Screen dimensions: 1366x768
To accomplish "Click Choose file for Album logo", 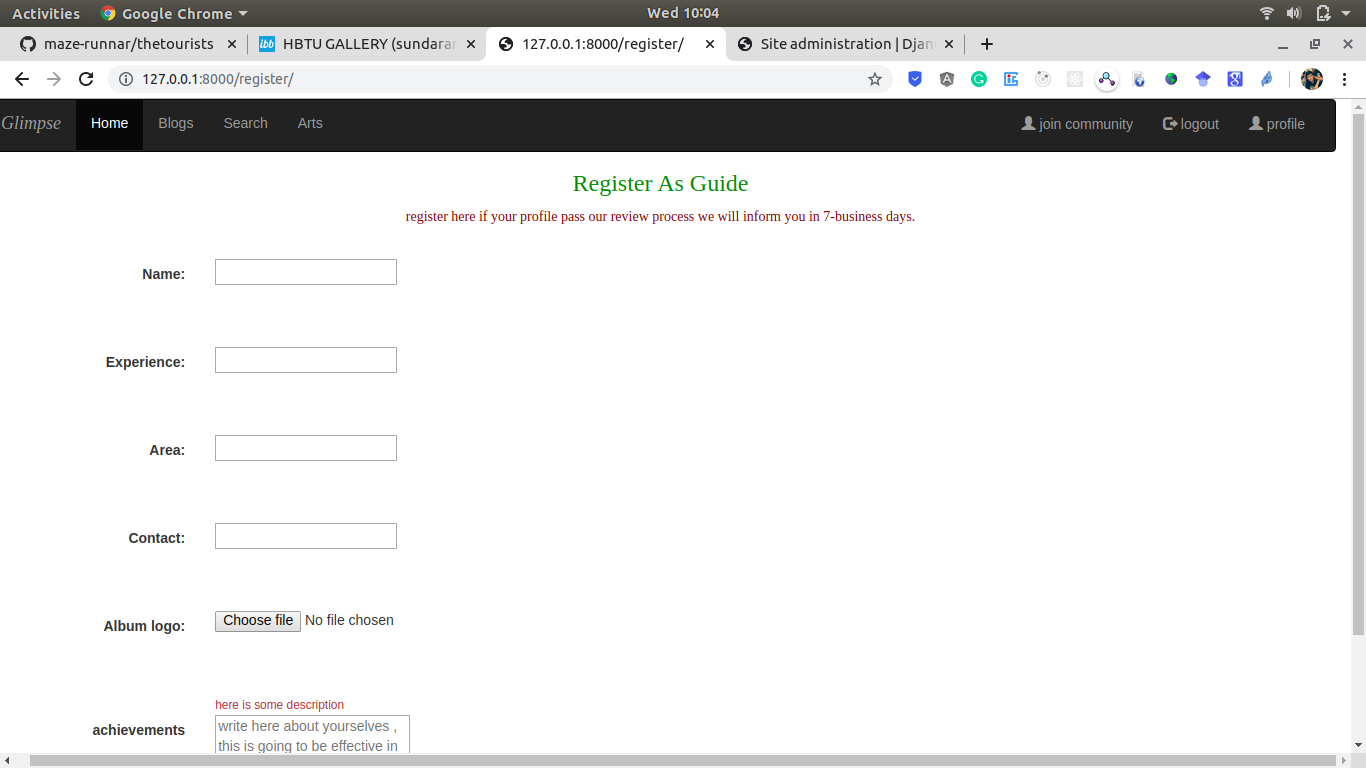I will 257,621.
